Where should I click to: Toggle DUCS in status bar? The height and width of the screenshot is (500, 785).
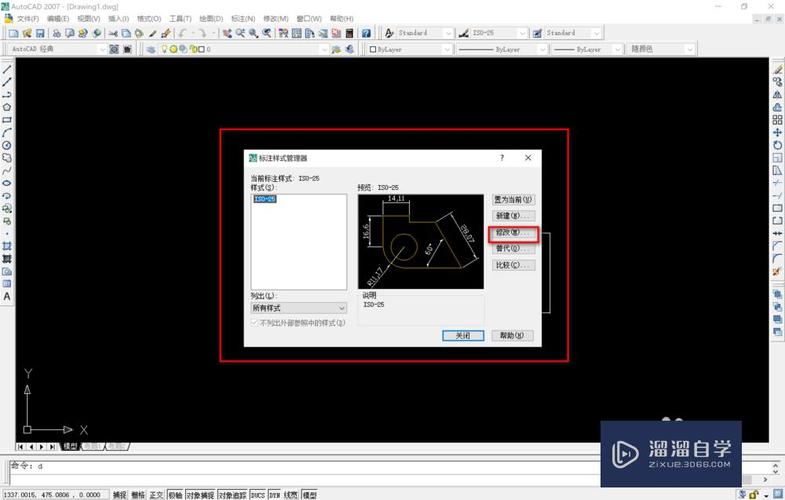[258, 494]
